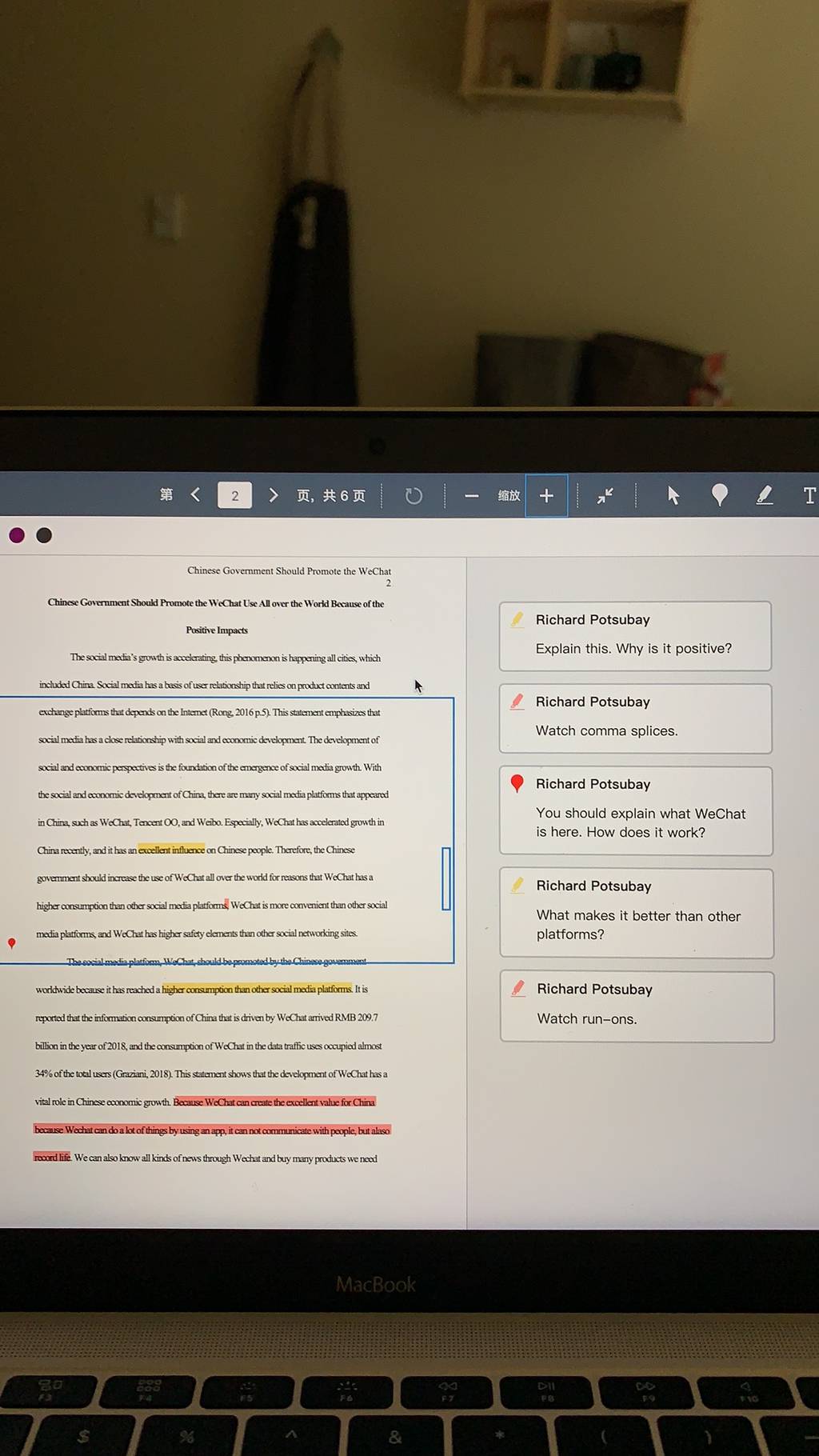Select the highlighter pen tool
The width and height of the screenshot is (819, 1456).
pyautogui.click(x=765, y=495)
